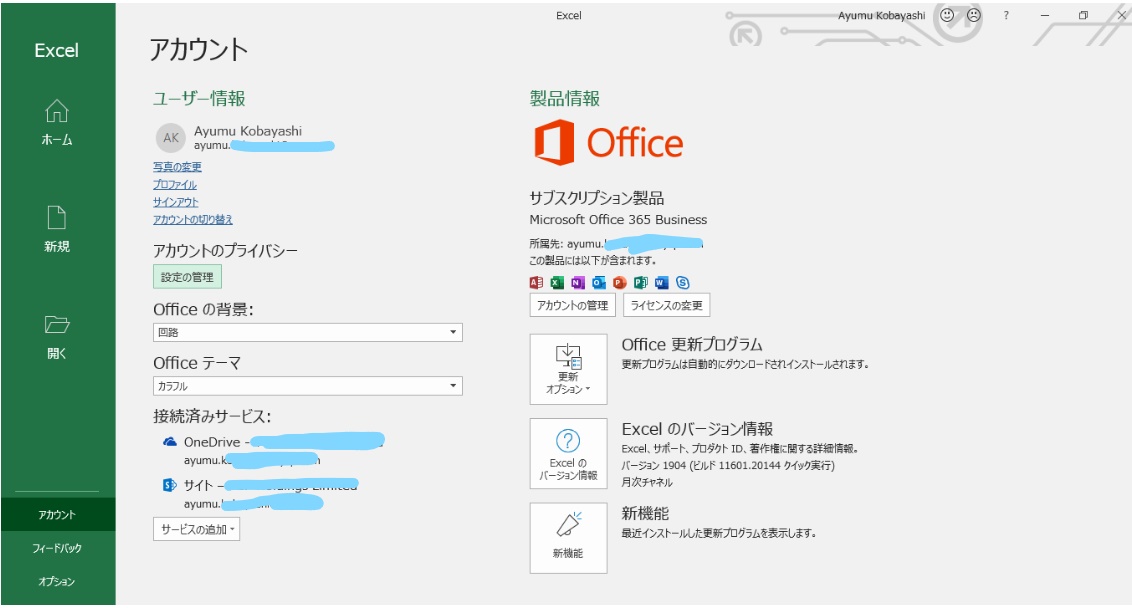Click the Office logo
Screen dimensions: 1132x608
608,142
